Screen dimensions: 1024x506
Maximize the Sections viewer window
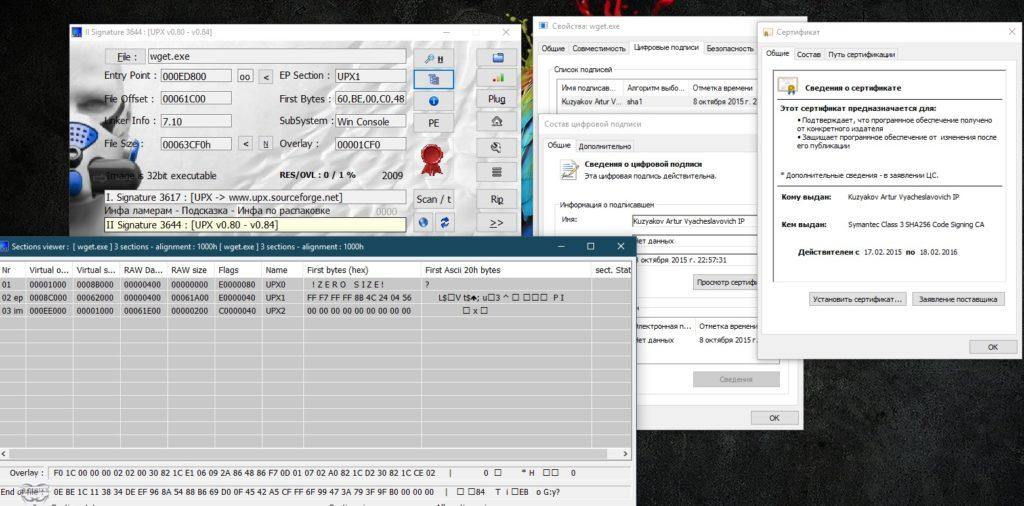coord(590,246)
